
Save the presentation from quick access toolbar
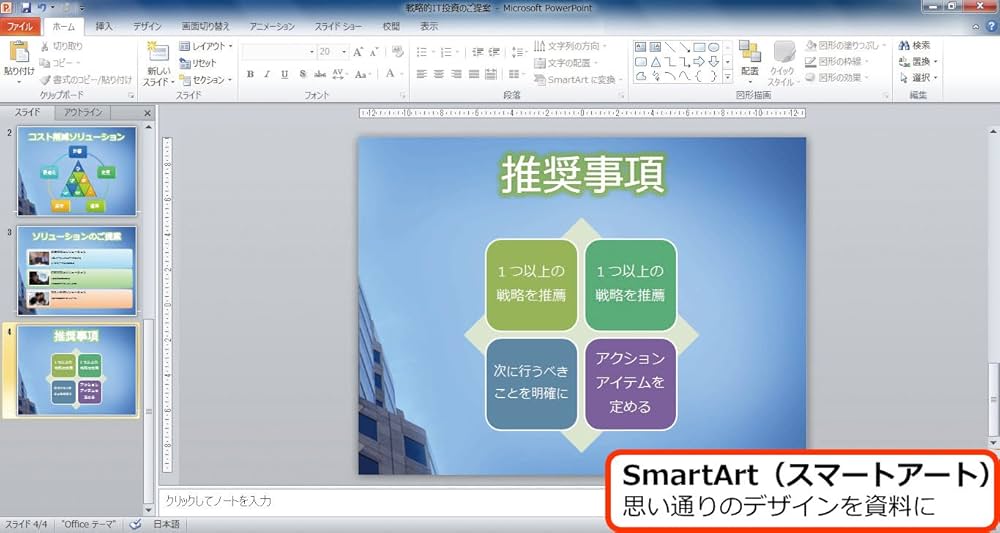point(26,8)
